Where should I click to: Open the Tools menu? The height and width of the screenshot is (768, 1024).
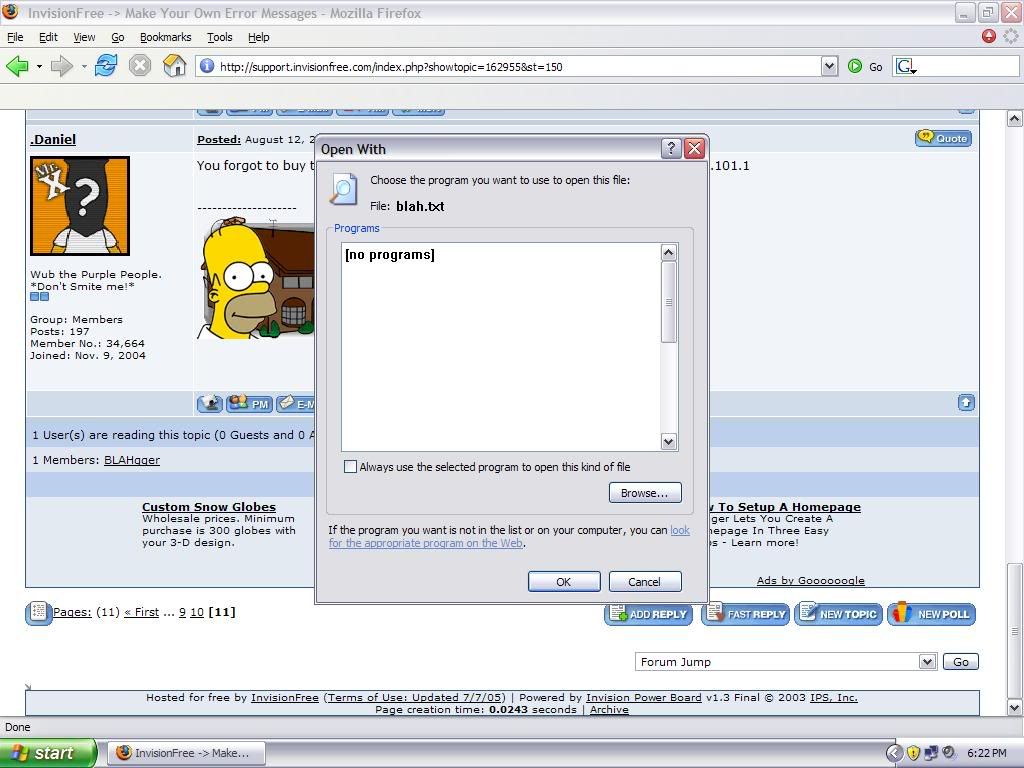(x=219, y=37)
